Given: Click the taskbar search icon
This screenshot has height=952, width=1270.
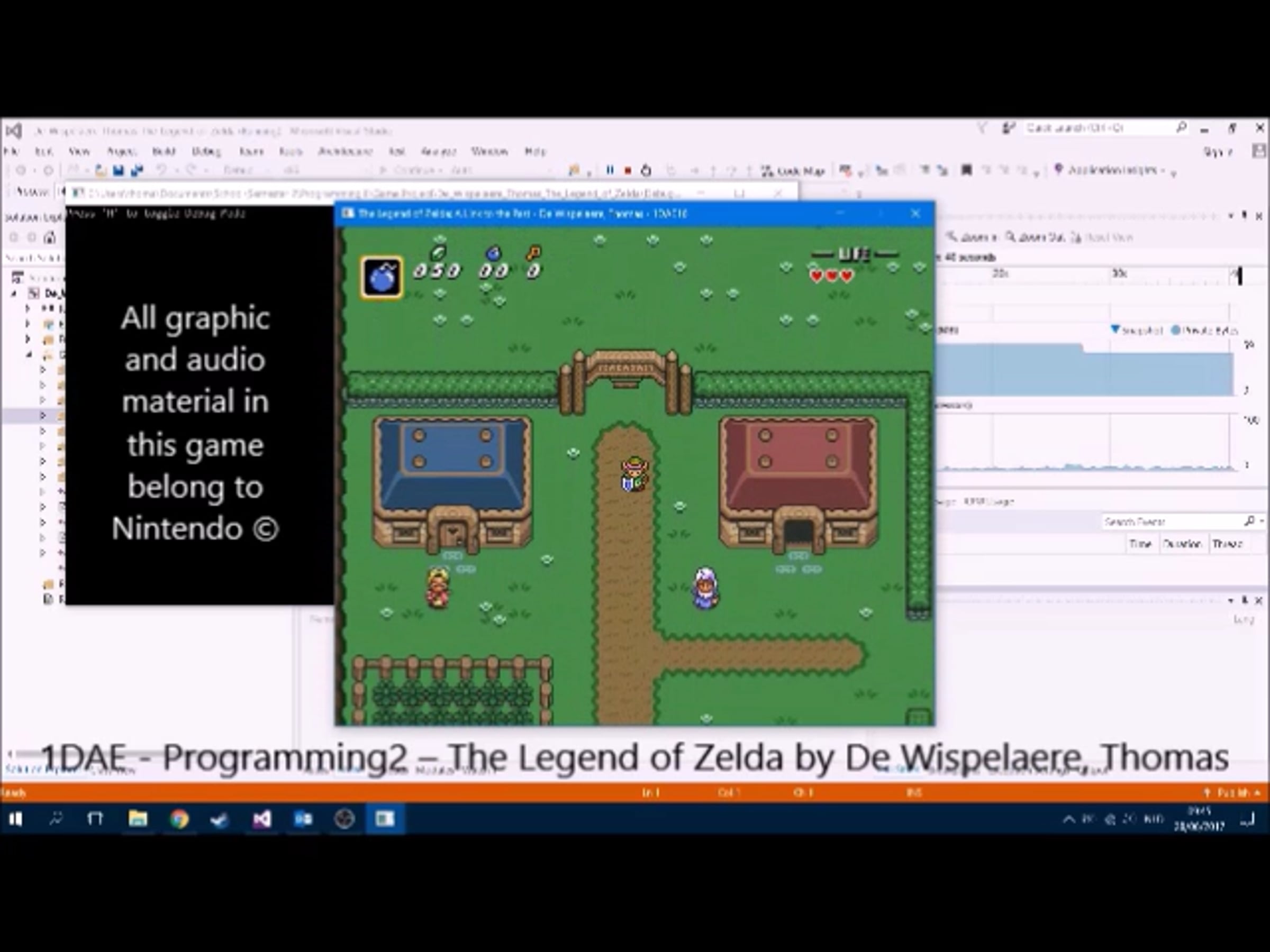Looking at the screenshot, I should coord(56,819).
